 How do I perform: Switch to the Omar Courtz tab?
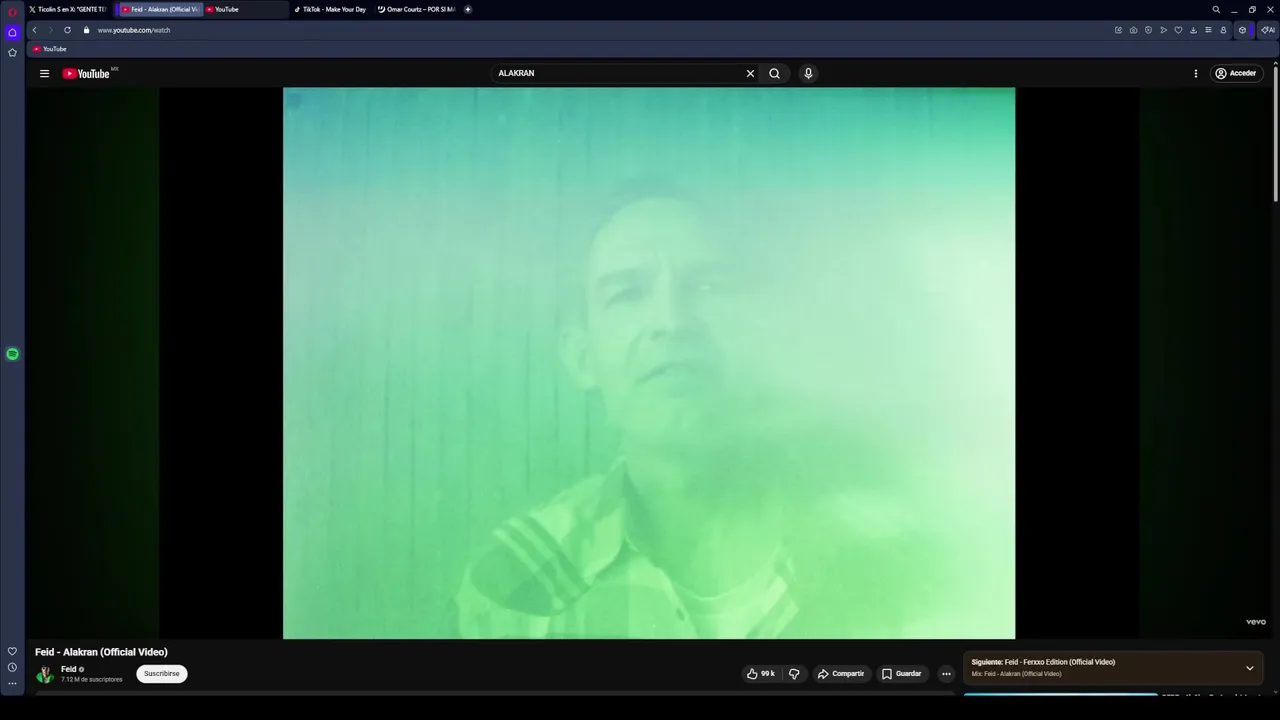pos(416,9)
